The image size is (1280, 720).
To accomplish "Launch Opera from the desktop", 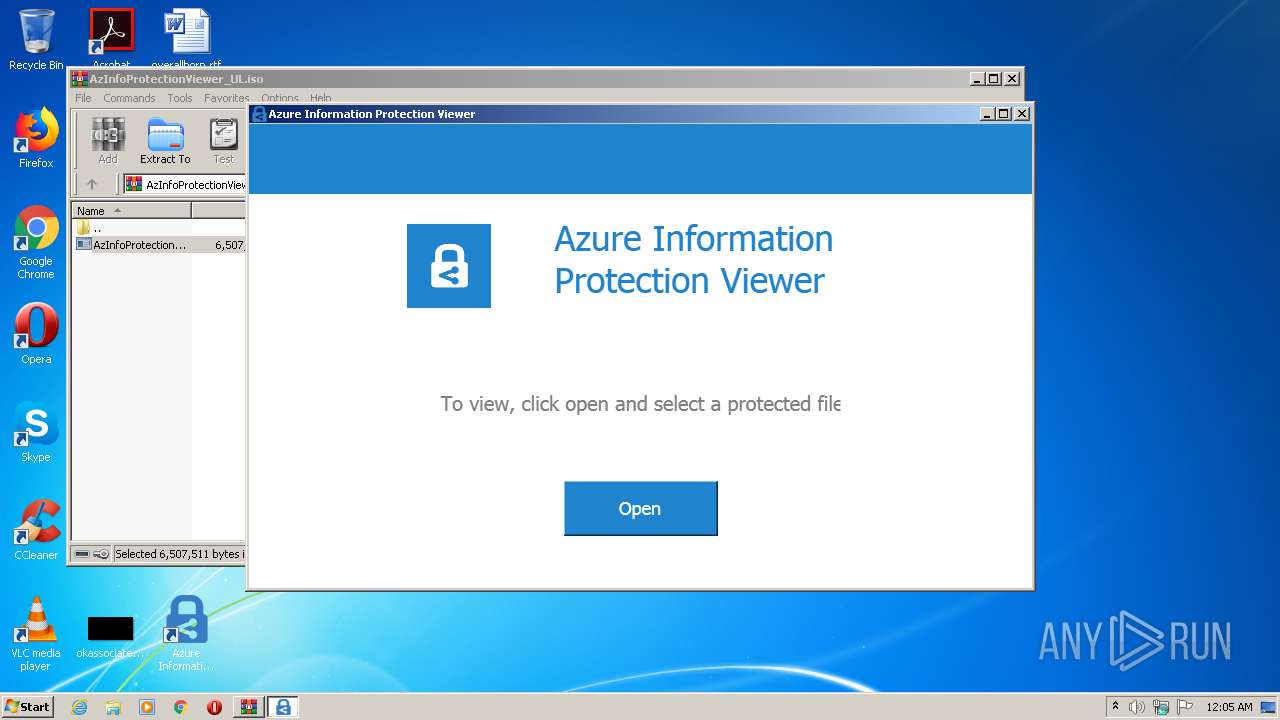I will coord(36,334).
